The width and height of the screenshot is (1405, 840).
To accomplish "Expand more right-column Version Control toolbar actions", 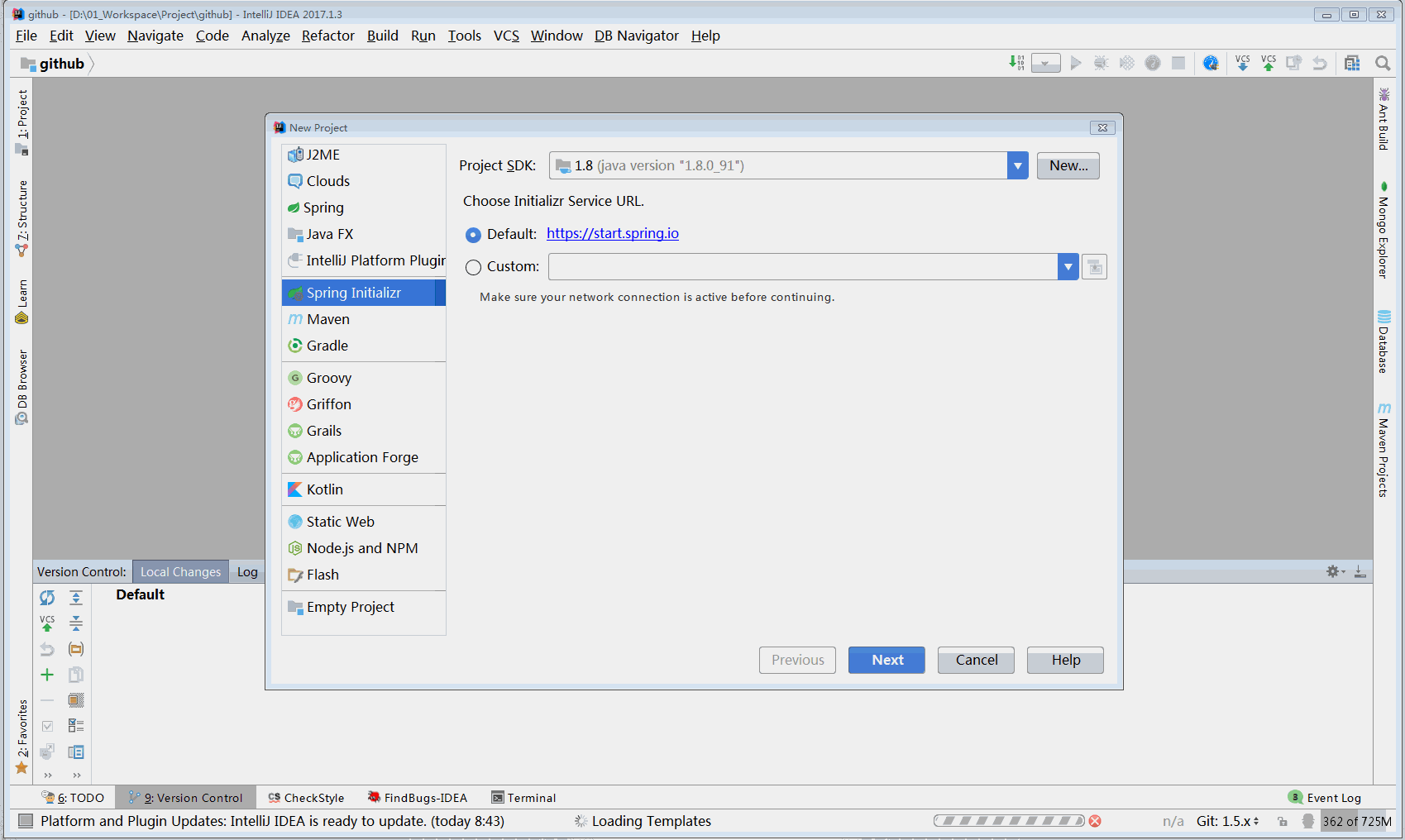I will point(76,776).
